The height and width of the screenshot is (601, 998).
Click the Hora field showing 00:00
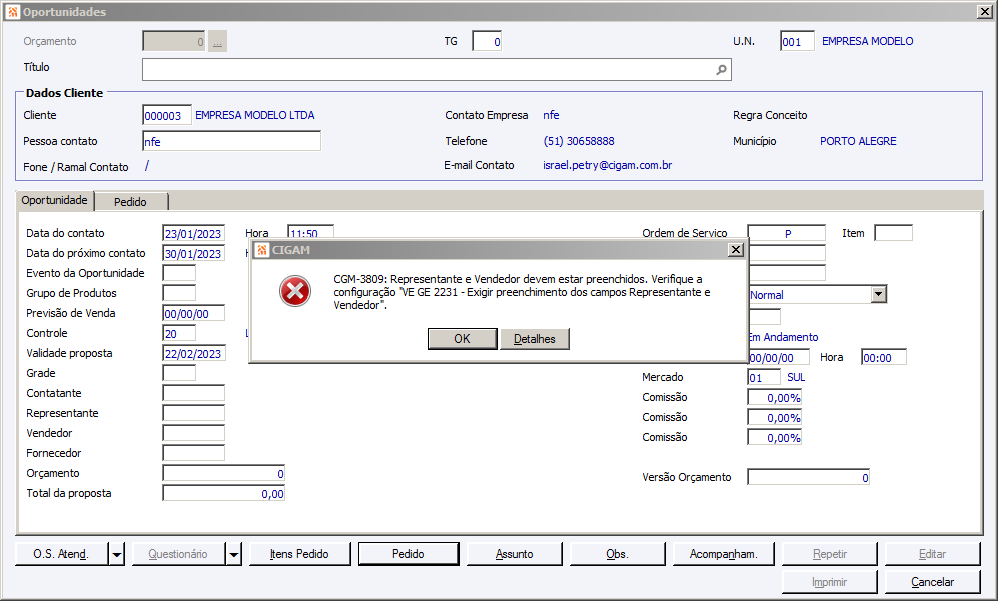click(883, 358)
